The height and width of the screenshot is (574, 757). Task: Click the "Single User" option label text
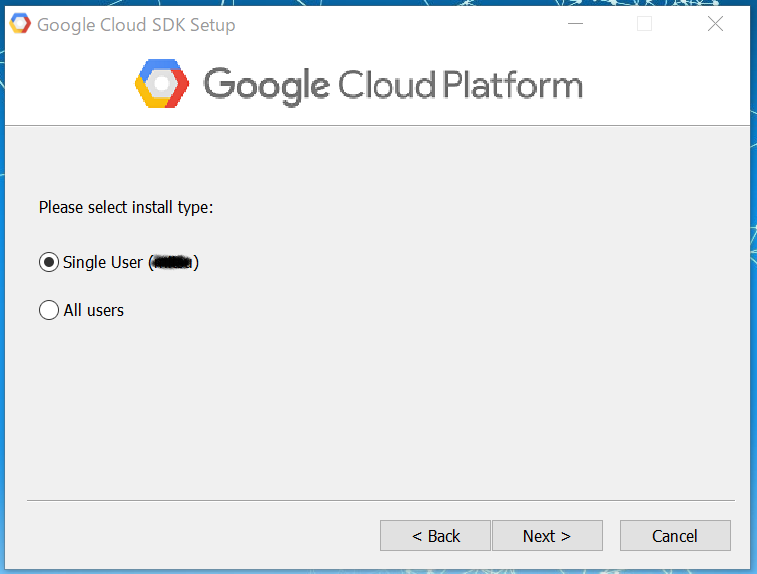click(104, 262)
